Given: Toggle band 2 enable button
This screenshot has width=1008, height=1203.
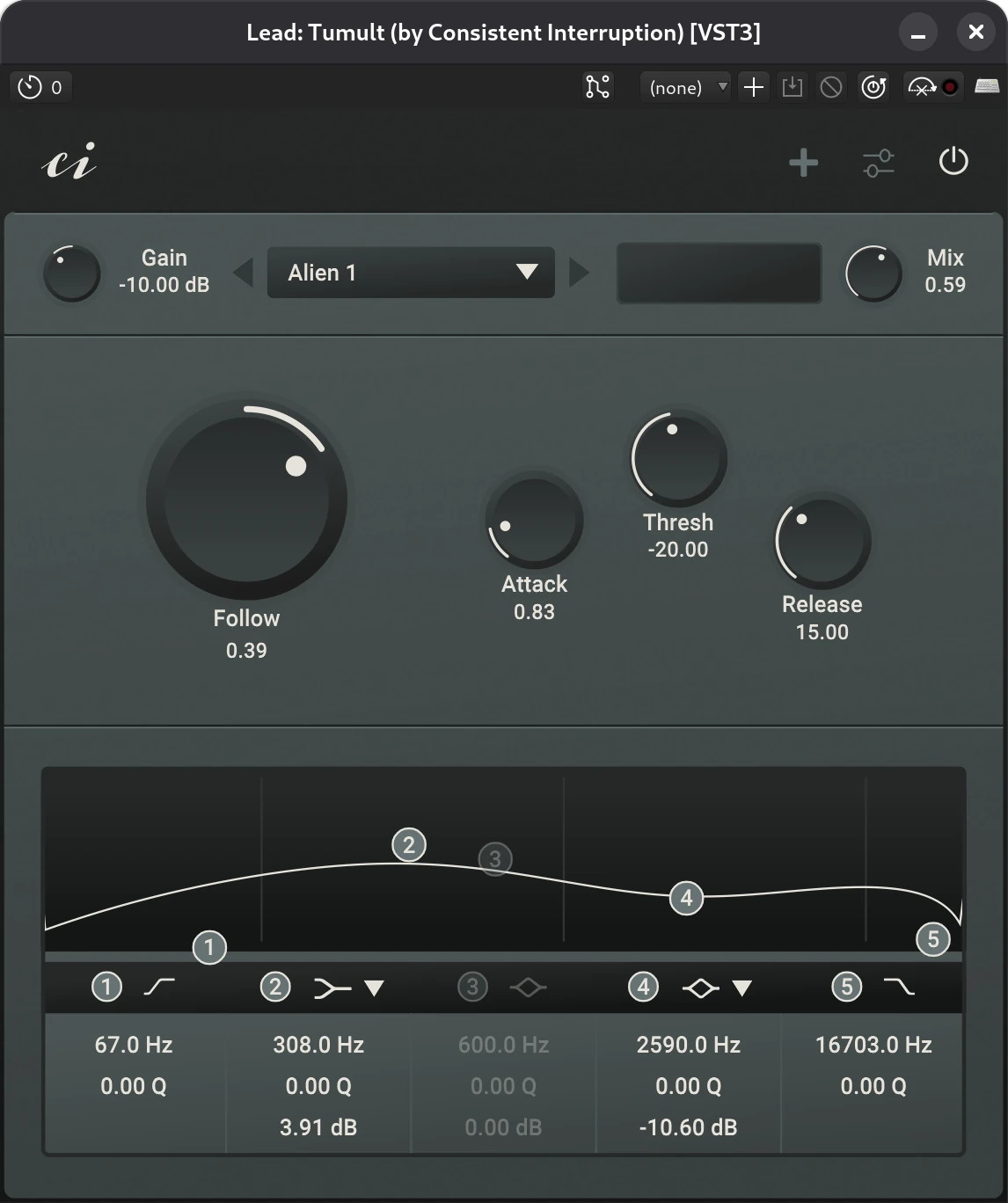Looking at the screenshot, I should (x=275, y=987).
